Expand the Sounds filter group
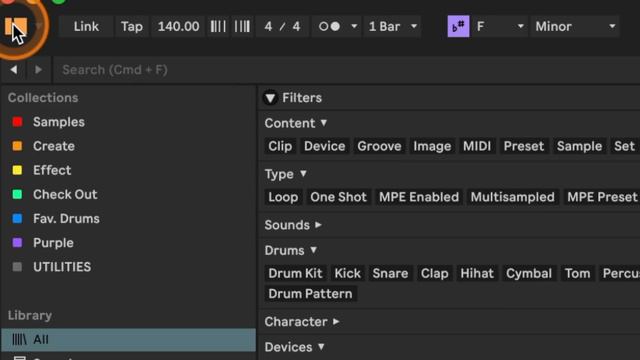This screenshot has width=640, height=360. pyautogui.click(x=318, y=225)
